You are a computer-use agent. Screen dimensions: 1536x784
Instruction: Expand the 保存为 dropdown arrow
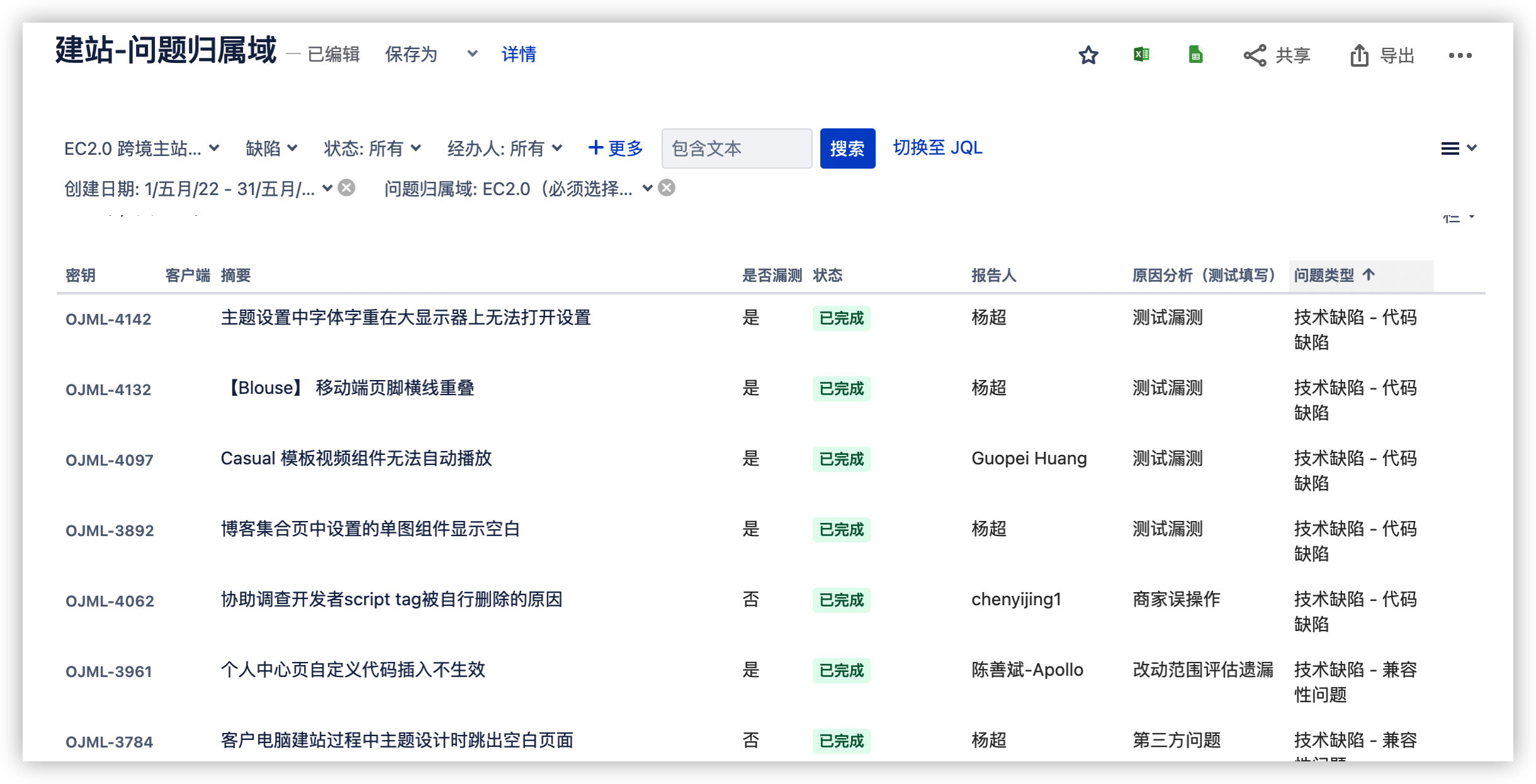472,54
